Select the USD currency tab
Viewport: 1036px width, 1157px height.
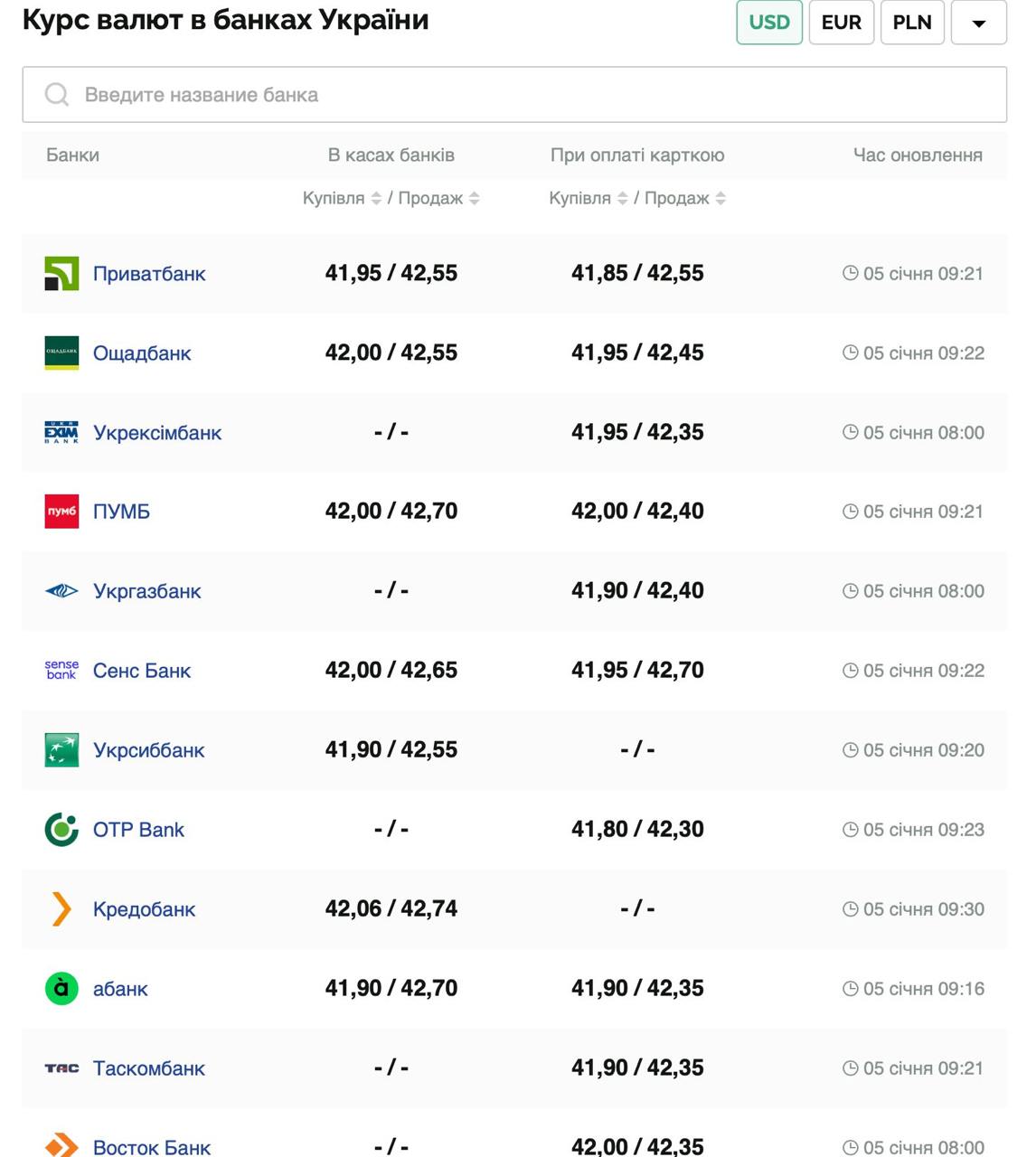coord(769,23)
